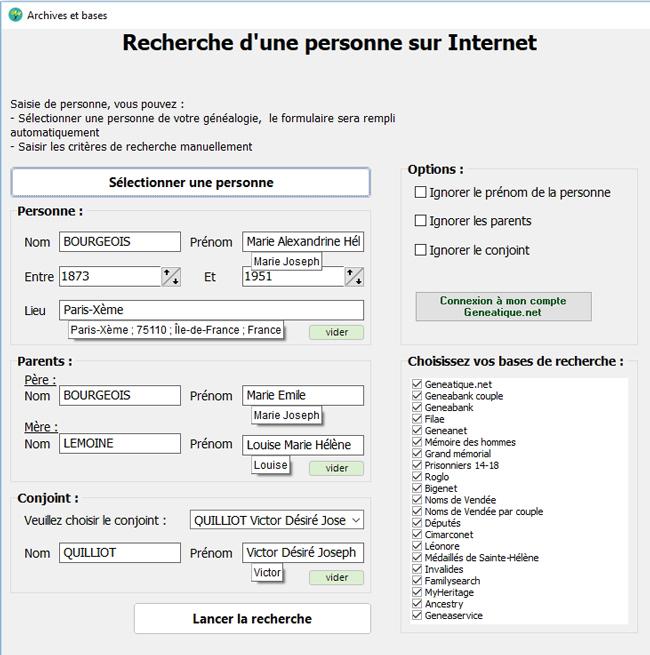Viewport: 650px width, 655px height.
Task: Click the Lieu field Paris-Xème
Action: click(x=211, y=310)
